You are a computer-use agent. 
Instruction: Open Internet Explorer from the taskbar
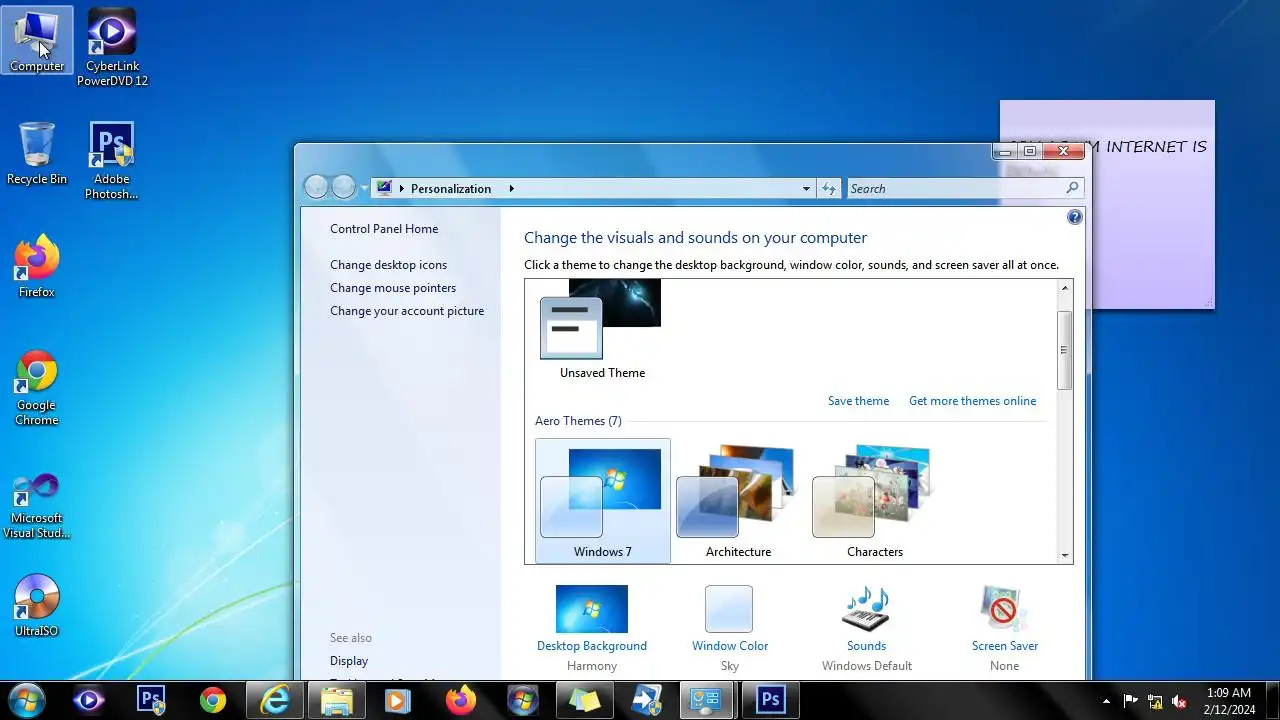pos(275,700)
